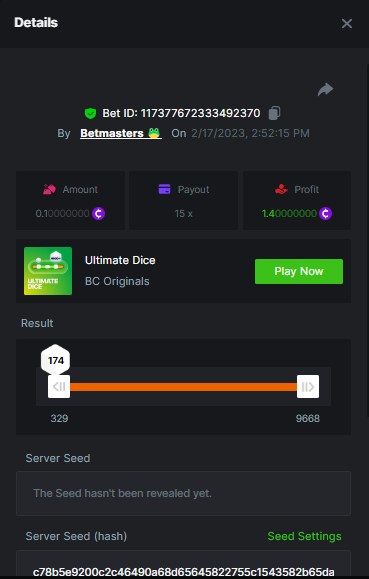
Task: Copy the Bet ID using copy icon
Action: pyautogui.click(x=274, y=113)
